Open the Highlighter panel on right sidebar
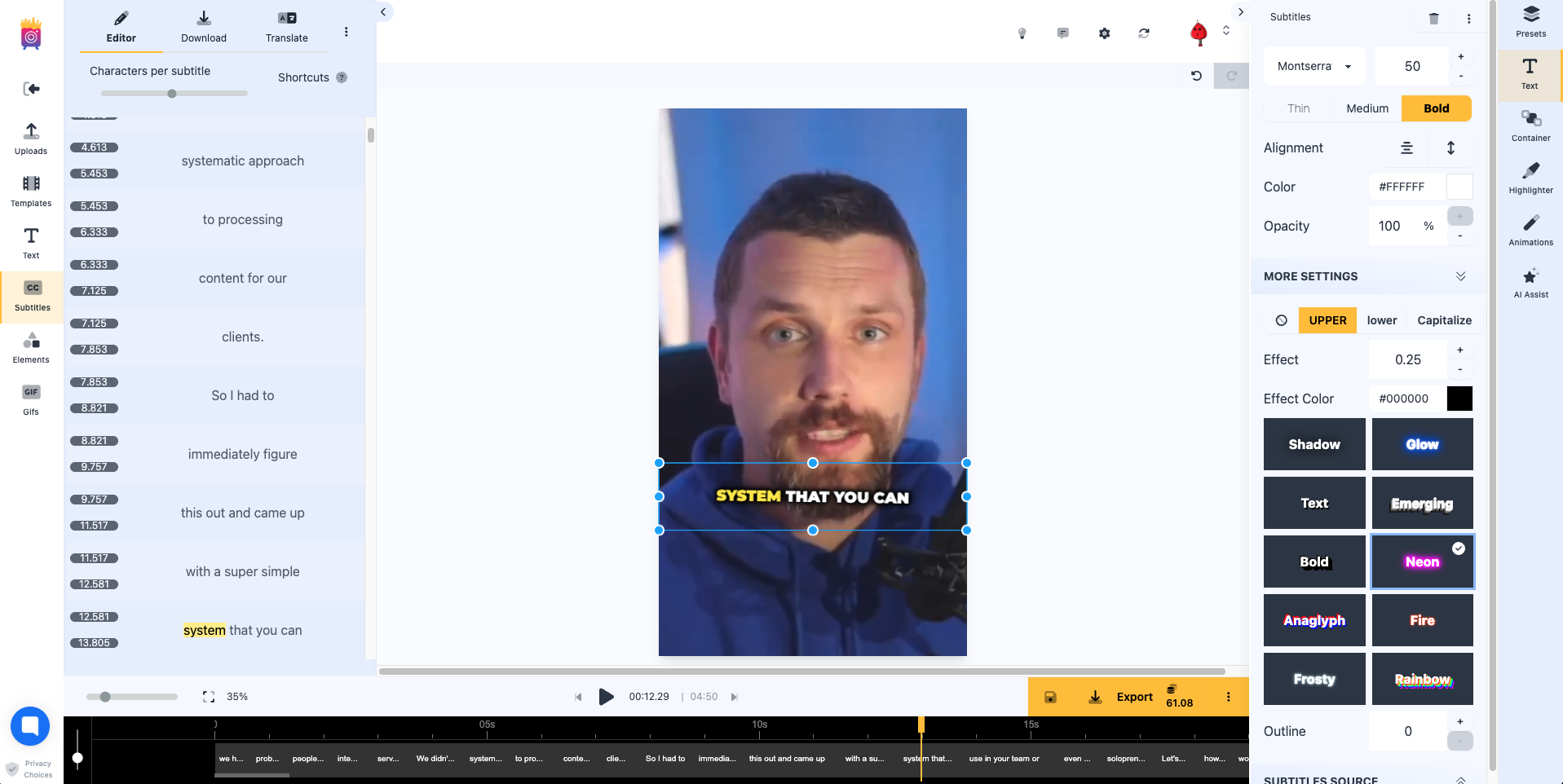Viewport: 1563px width, 784px height. (x=1530, y=178)
